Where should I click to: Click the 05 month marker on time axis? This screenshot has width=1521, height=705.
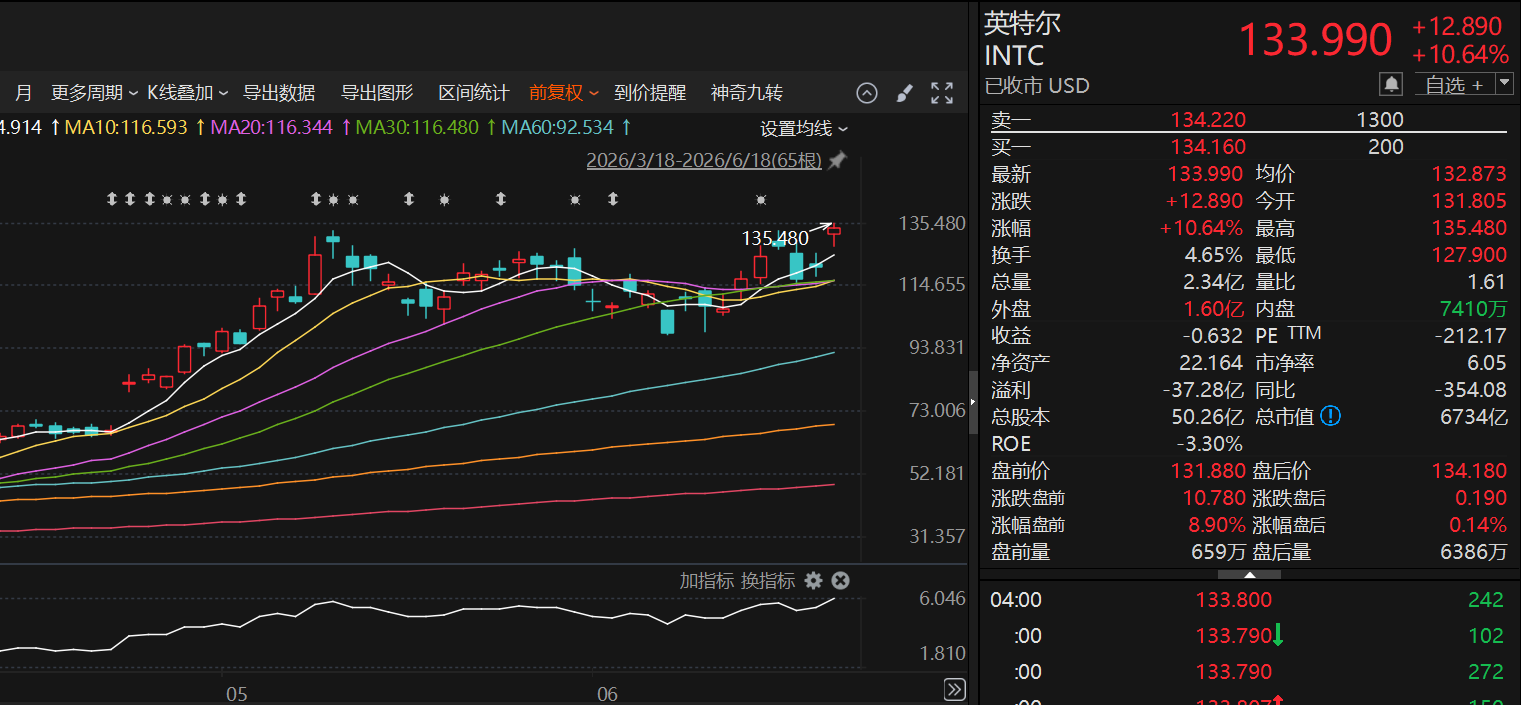(x=236, y=694)
